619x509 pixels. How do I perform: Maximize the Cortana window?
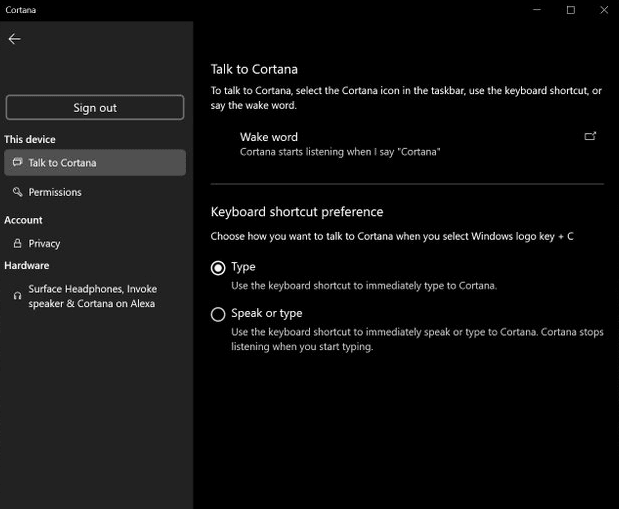pos(571,10)
